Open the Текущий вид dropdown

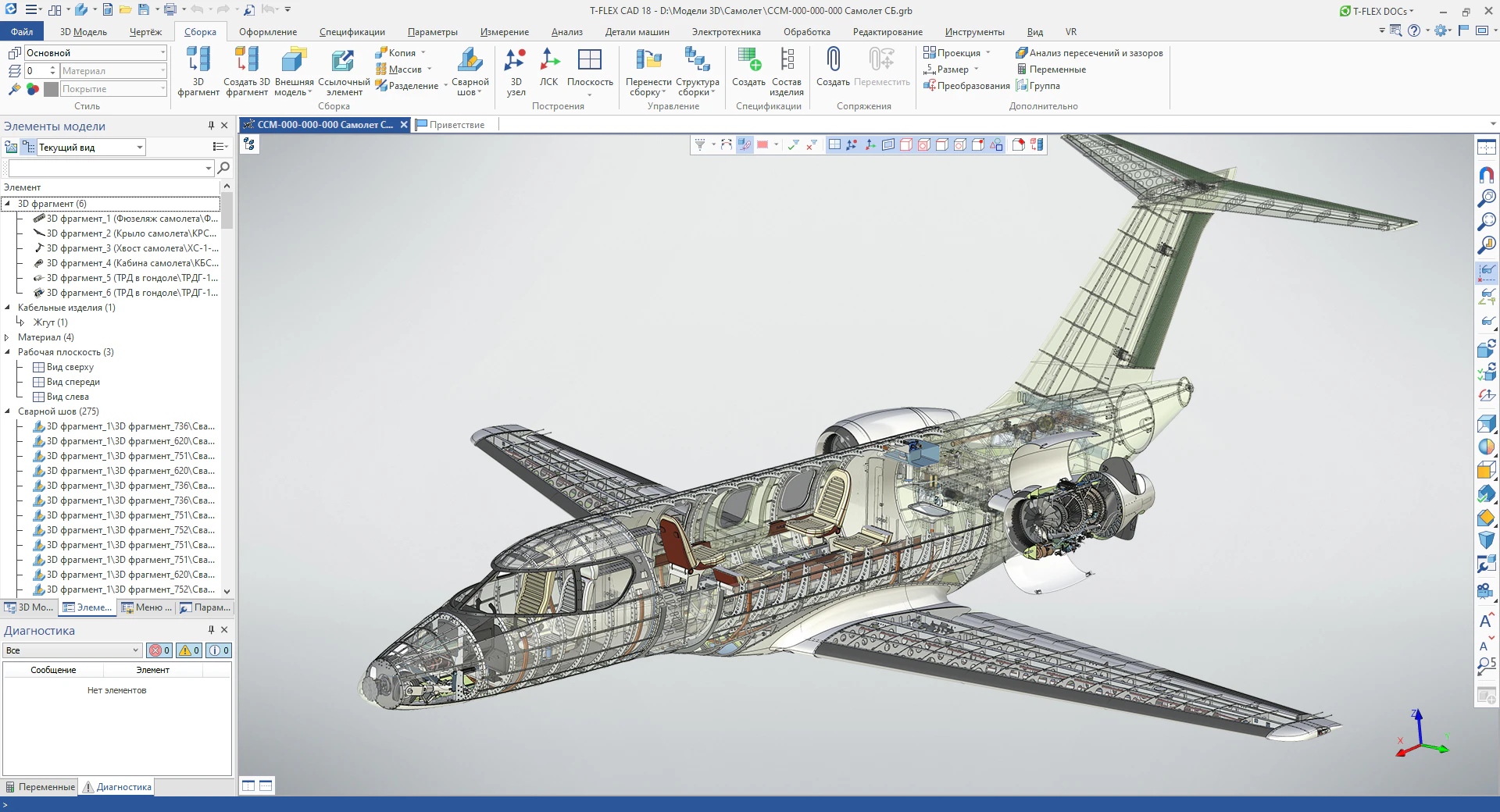coord(140,148)
